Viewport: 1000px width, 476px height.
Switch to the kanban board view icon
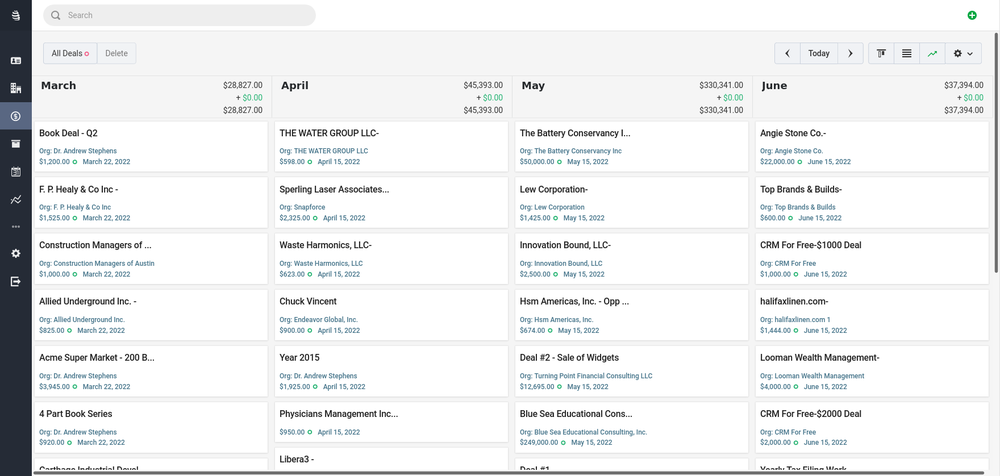click(881, 54)
